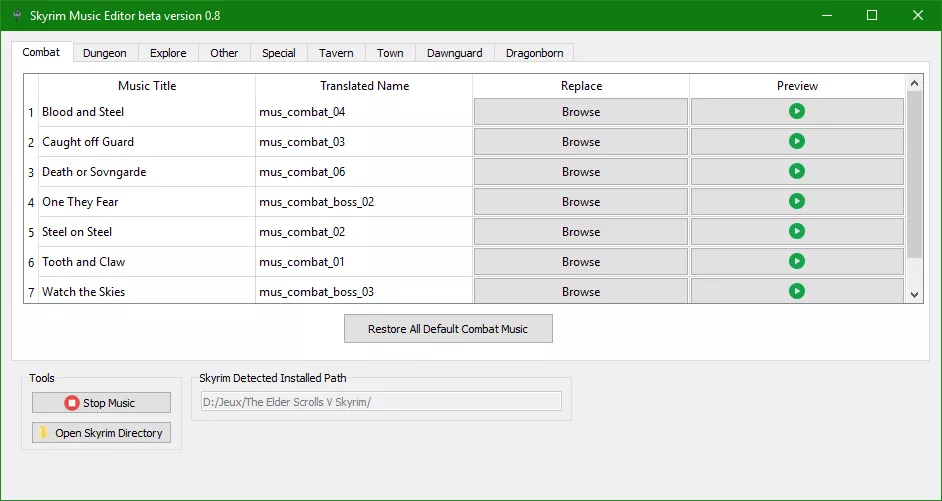Click Restore All Default Combat Music
This screenshot has height=501, width=942.
coord(448,329)
